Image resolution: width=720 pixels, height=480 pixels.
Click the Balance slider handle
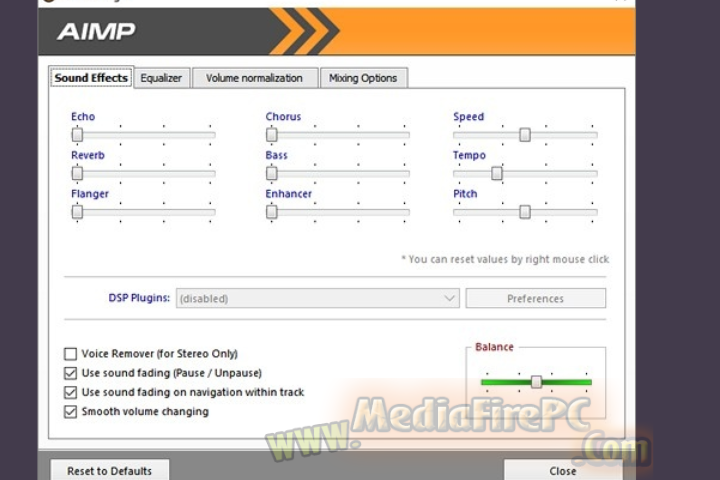(x=536, y=382)
